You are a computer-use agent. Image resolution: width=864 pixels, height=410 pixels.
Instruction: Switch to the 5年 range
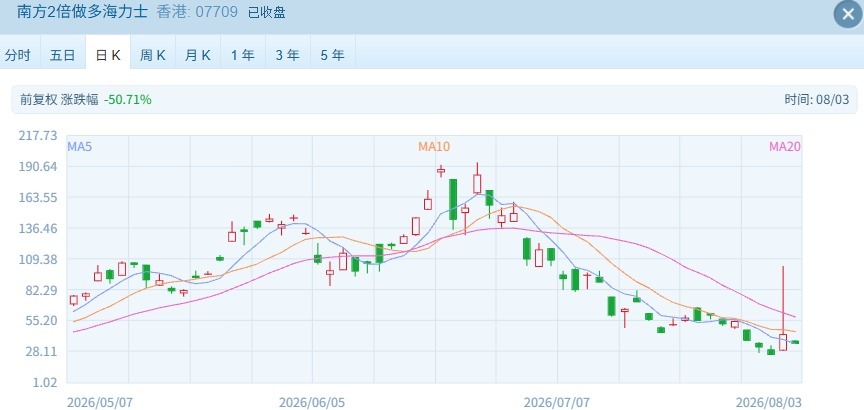[332, 55]
